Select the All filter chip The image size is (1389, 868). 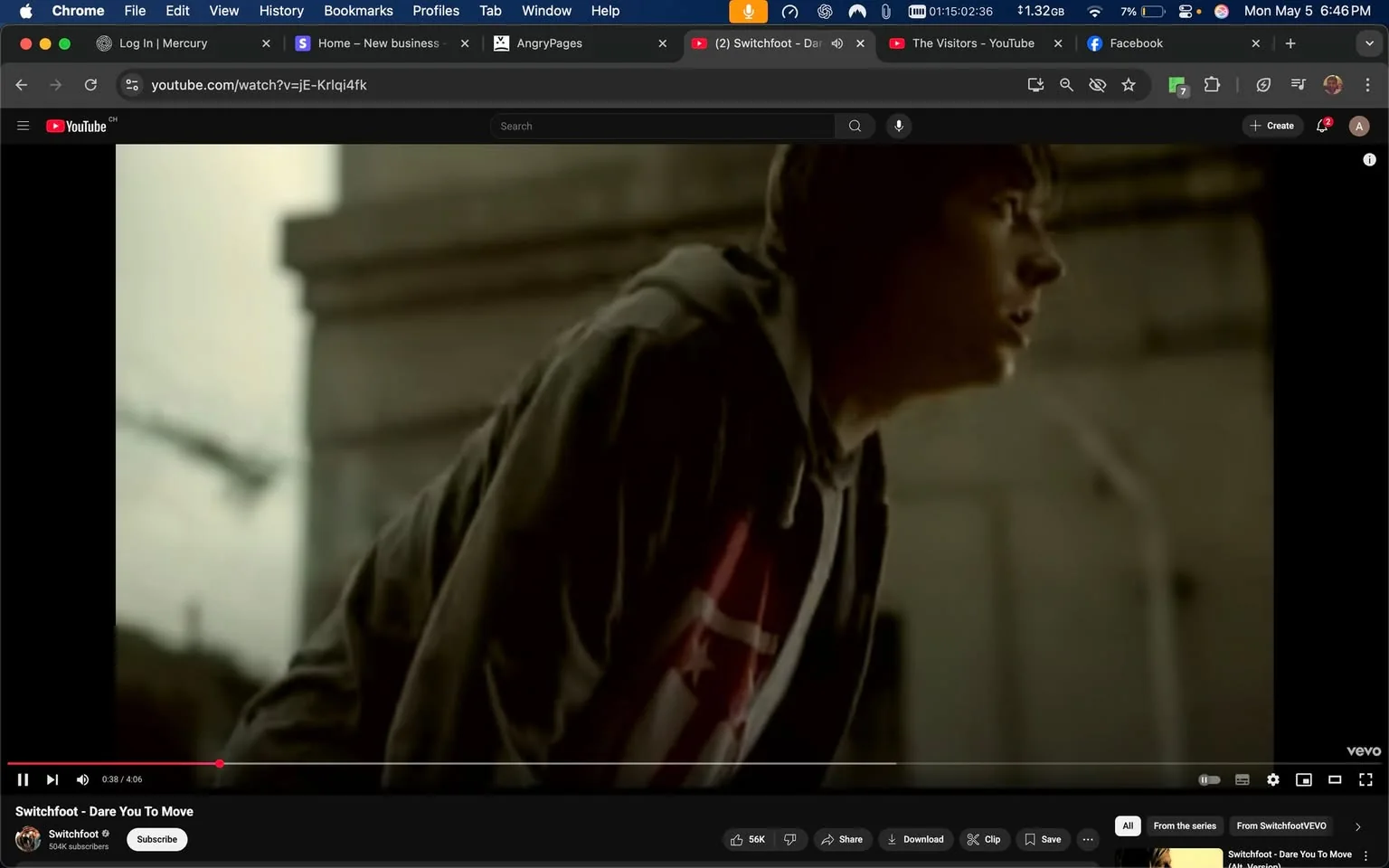pyautogui.click(x=1128, y=826)
